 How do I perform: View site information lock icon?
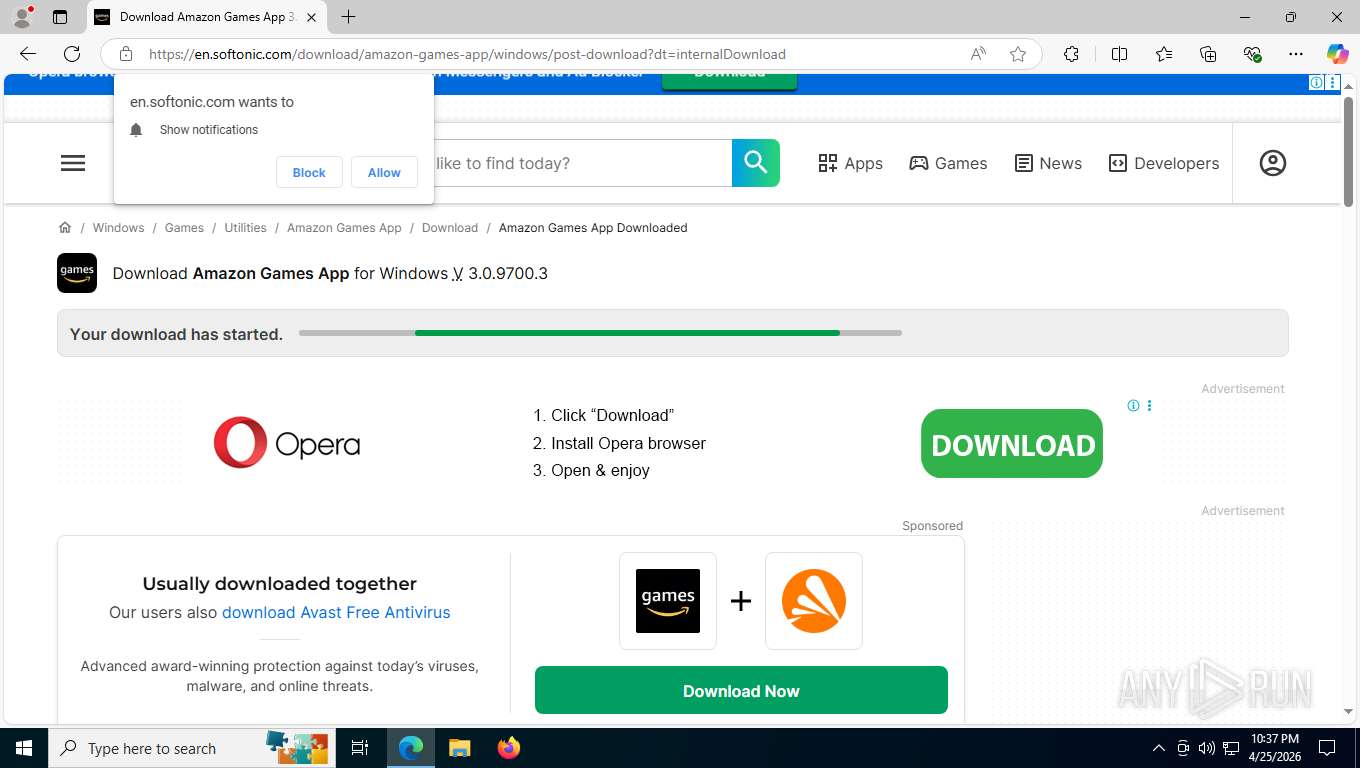[126, 54]
